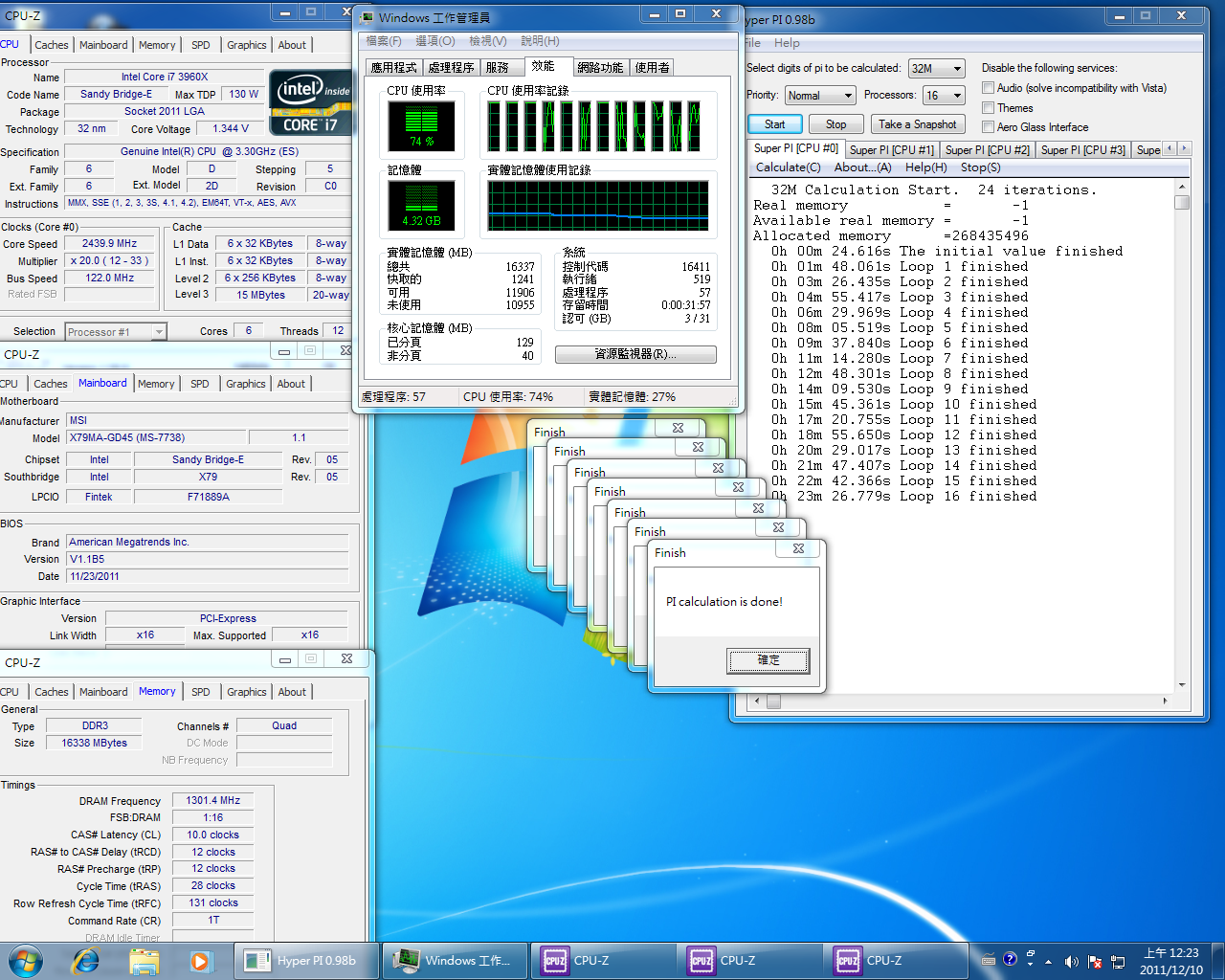Open Hyper PI Help menu
The height and width of the screenshot is (980, 1225).
tap(787, 43)
